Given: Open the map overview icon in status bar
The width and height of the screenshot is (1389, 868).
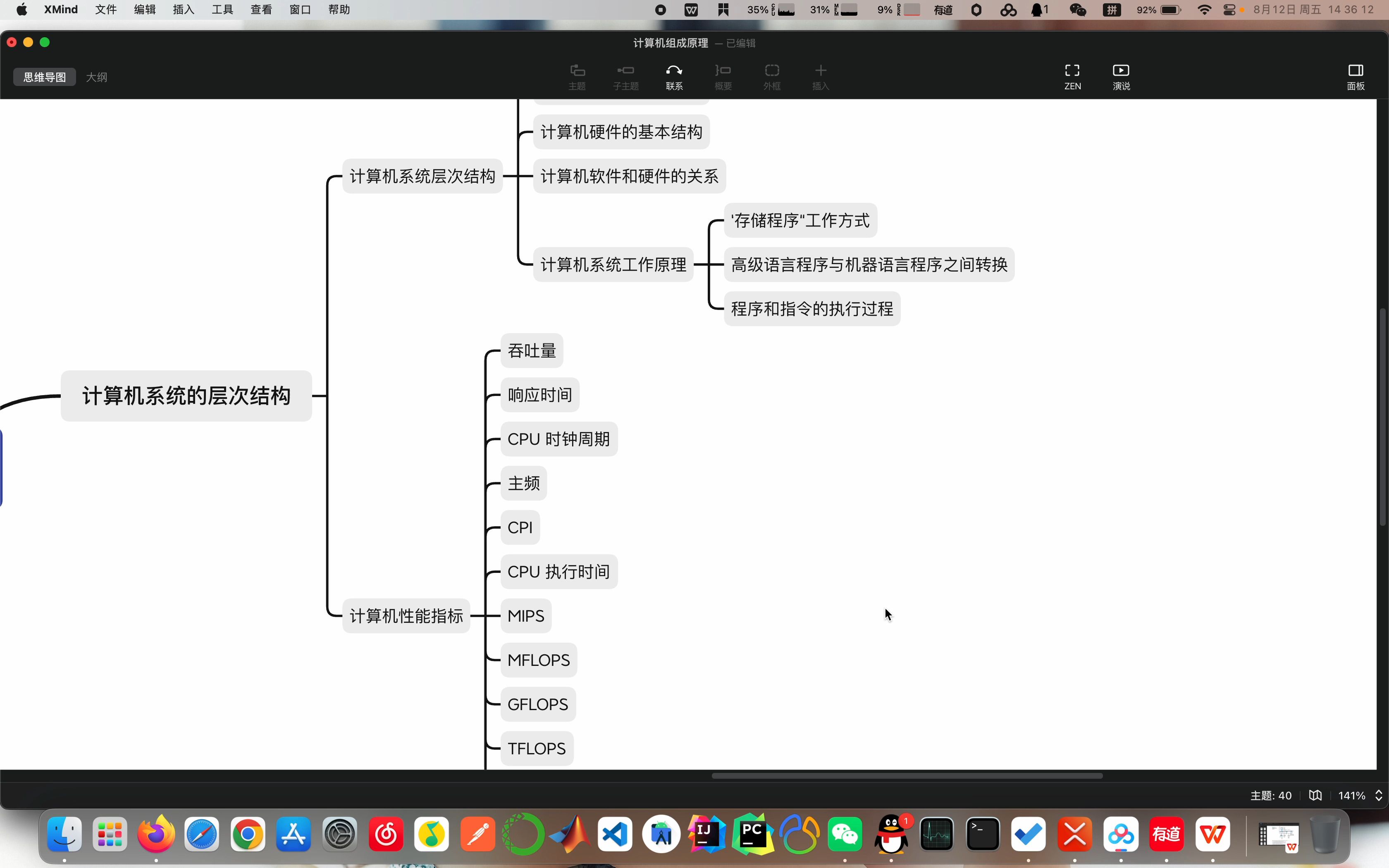Looking at the screenshot, I should pos(1315,795).
